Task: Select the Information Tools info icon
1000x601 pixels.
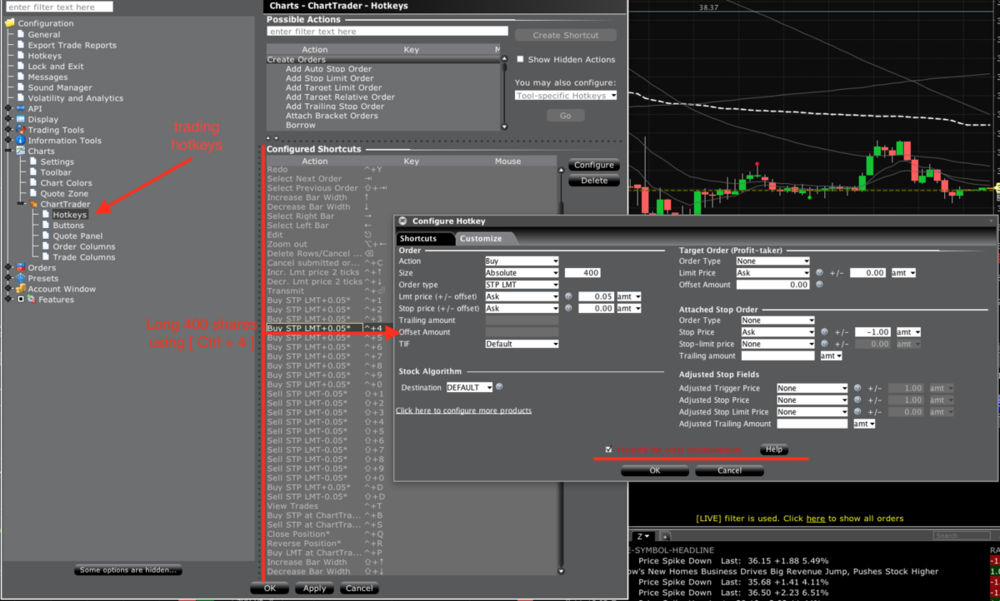Action: [21, 140]
